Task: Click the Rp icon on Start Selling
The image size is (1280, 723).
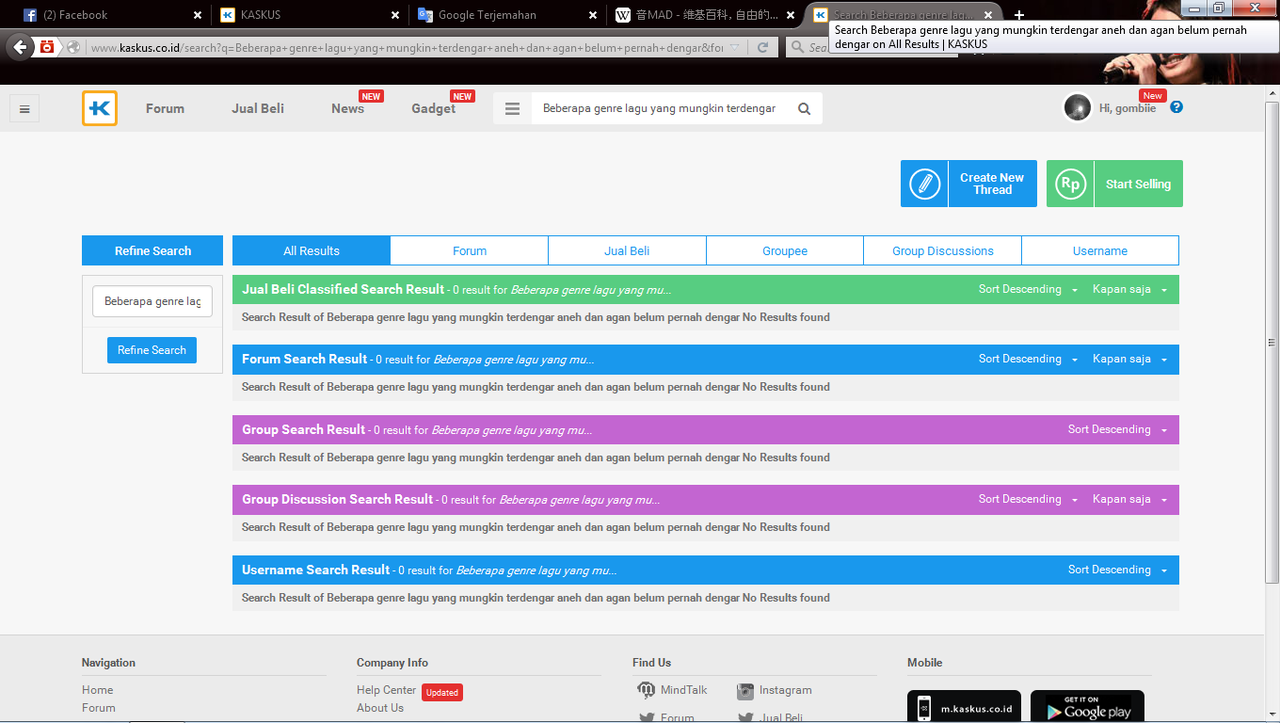Action: pos(1070,184)
